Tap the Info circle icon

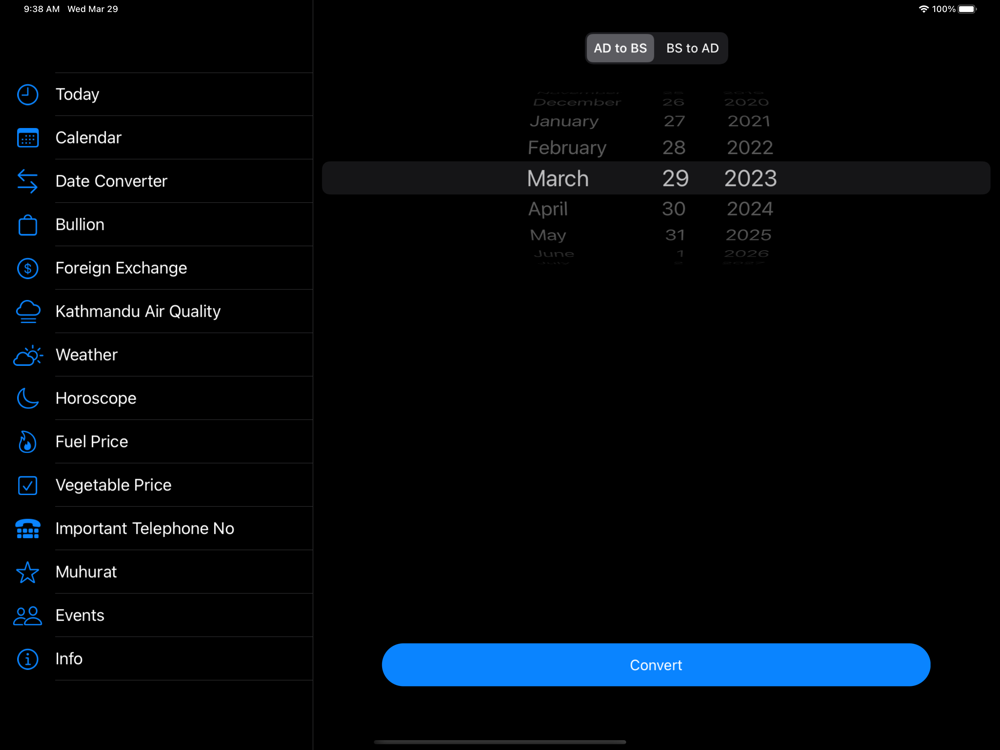click(x=27, y=659)
